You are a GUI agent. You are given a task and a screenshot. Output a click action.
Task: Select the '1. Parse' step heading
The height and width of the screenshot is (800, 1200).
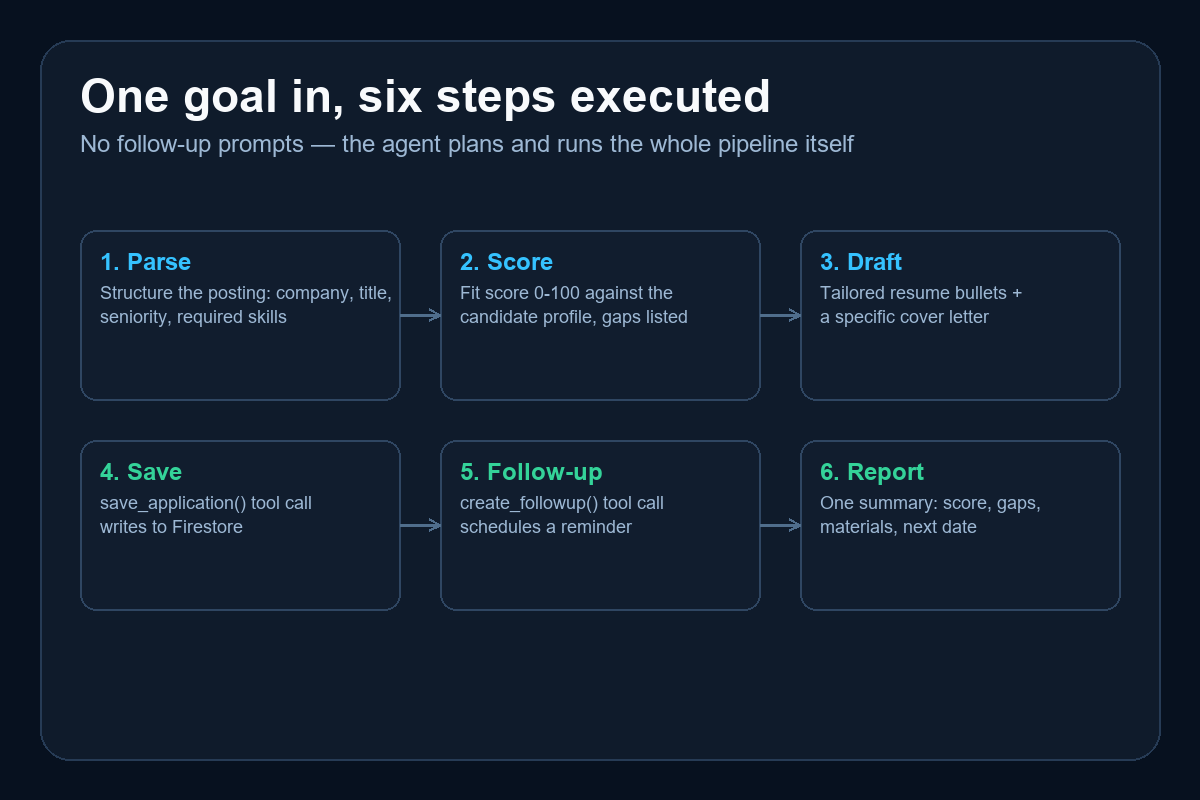tap(145, 262)
